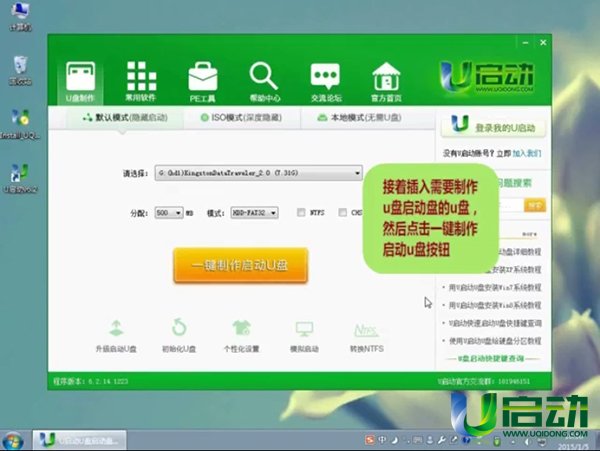This screenshot has width=600, height=451.
Task: Open the Windows Start menu
Action: click(13, 441)
